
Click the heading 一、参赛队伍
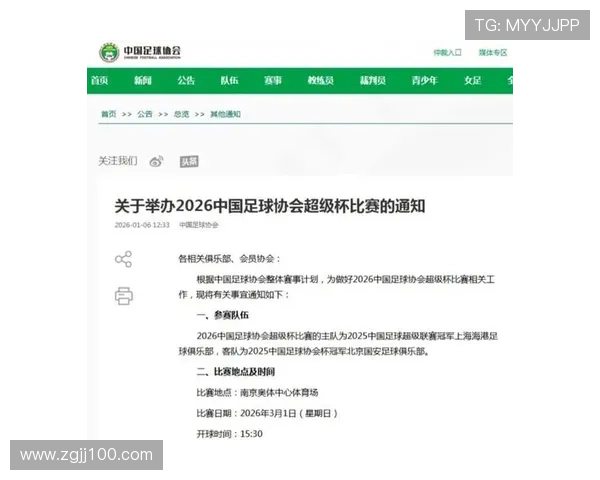click(x=222, y=315)
